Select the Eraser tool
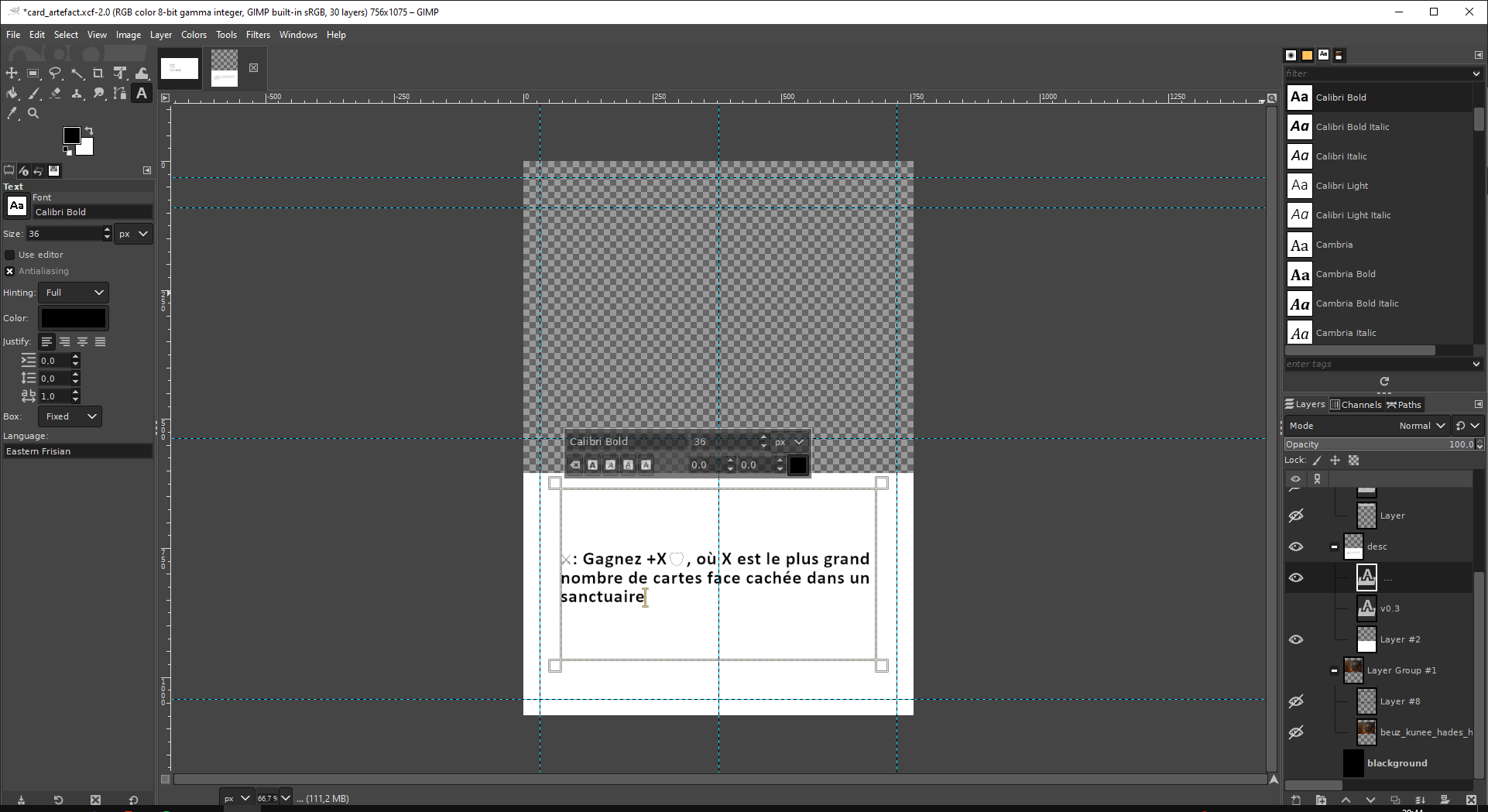This screenshot has height=812, width=1488. (55, 94)
